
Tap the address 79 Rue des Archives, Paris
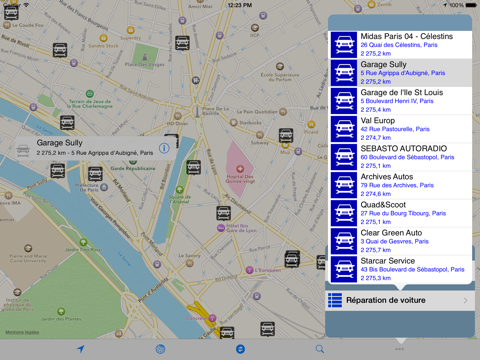tap(397, 185)
